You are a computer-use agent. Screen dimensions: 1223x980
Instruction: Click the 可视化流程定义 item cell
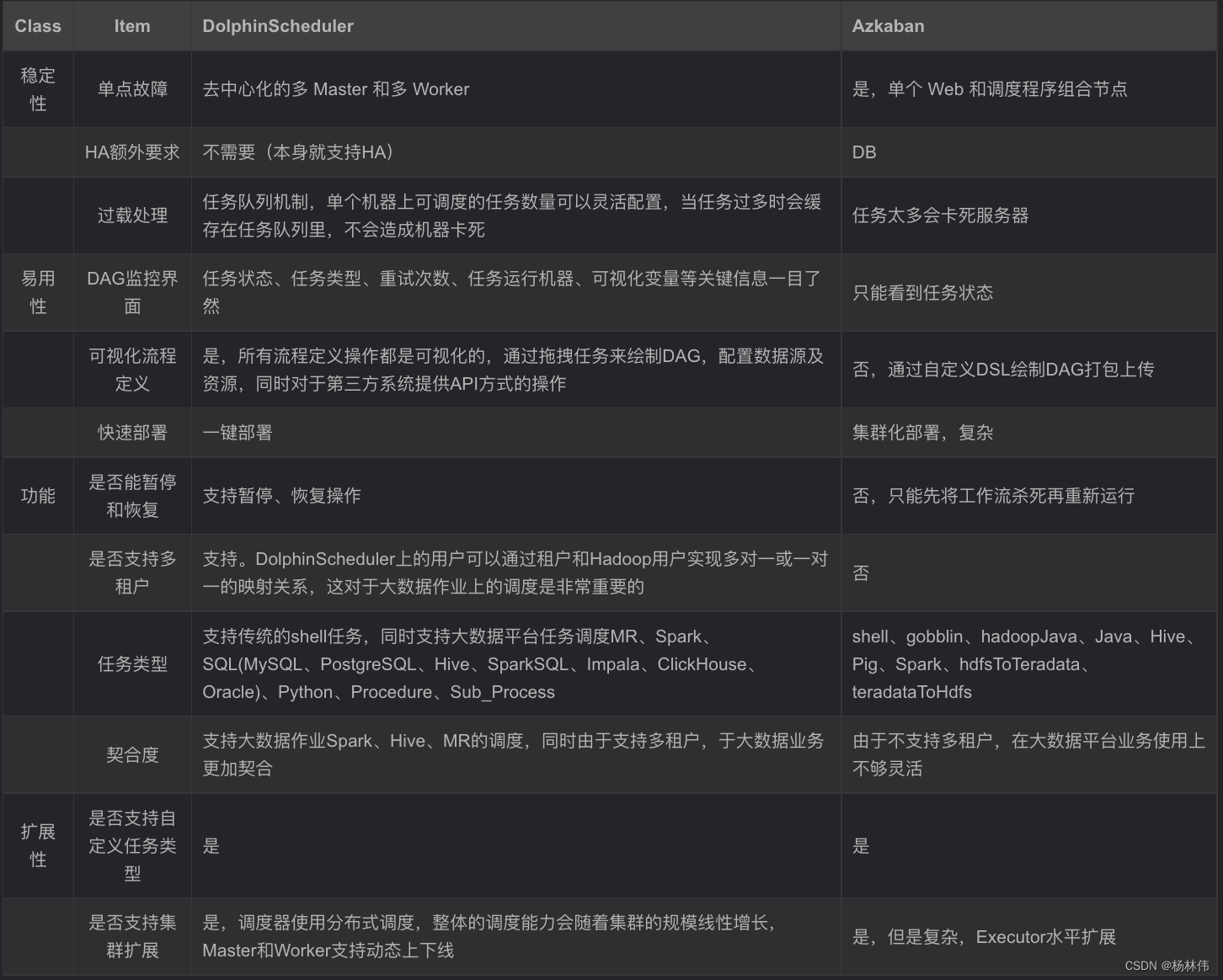131,369
